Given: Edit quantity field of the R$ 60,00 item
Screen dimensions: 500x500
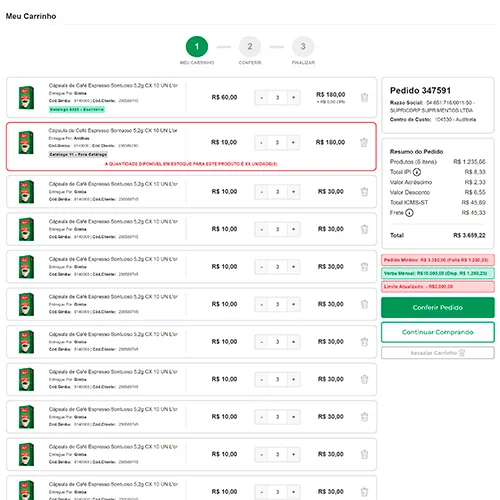Looking at the screenshot, I should coord(277,98).
